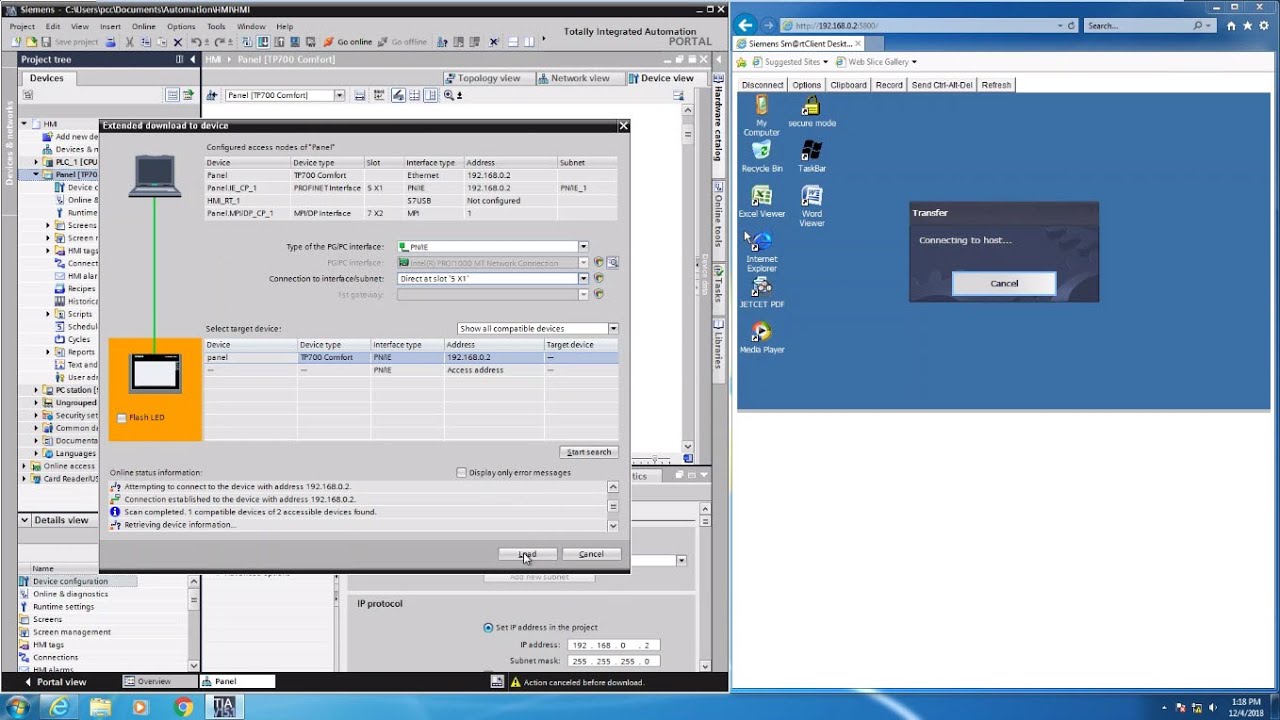
Task: Open Excel Viewer on remote desktop
Action: point(761,202)
